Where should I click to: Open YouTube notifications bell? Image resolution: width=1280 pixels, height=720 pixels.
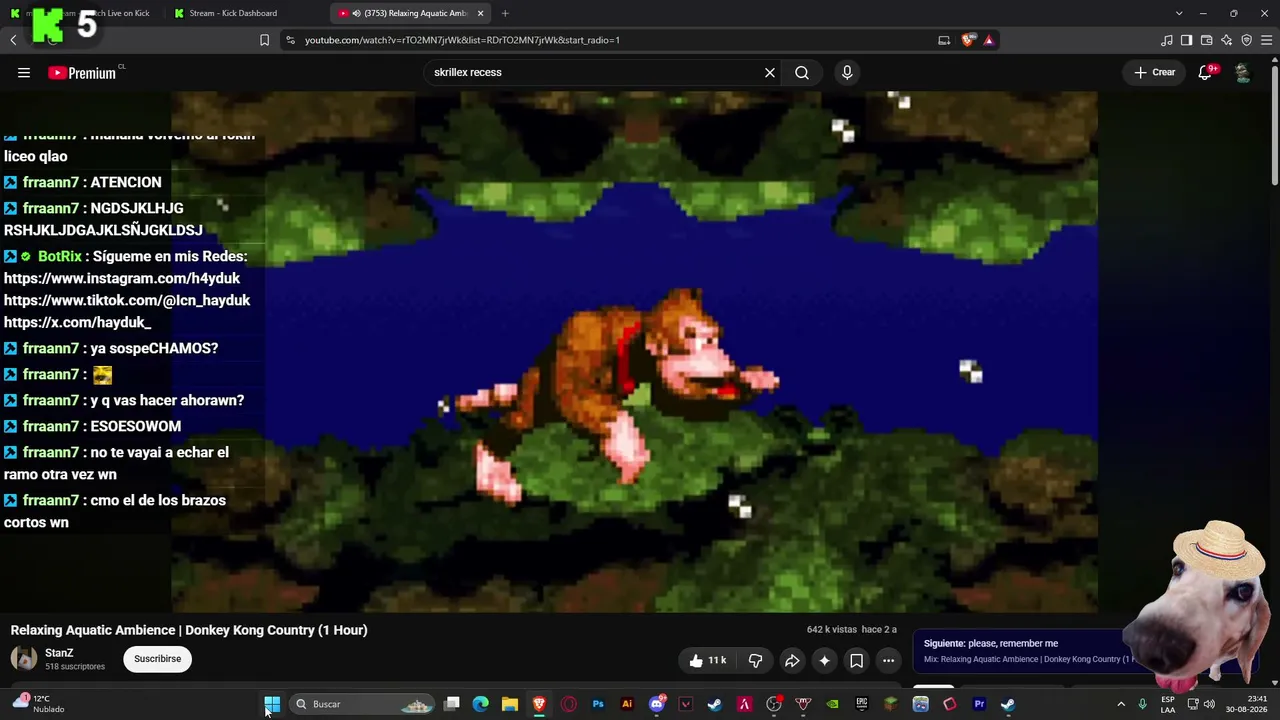(x=1206, y=72)
